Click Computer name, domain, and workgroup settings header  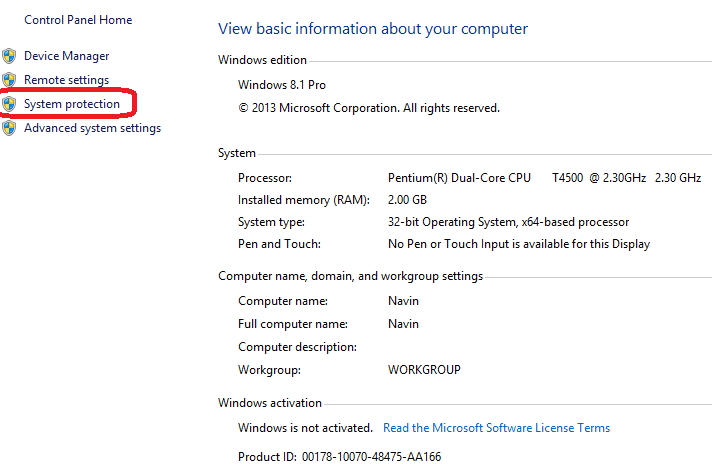click(350, 276)
